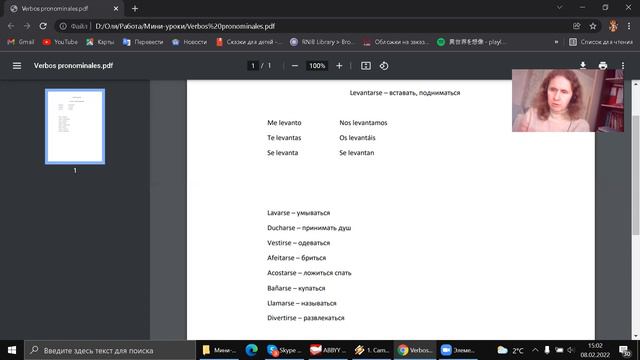
Task: Go forward in browser history
Action: 27,26
